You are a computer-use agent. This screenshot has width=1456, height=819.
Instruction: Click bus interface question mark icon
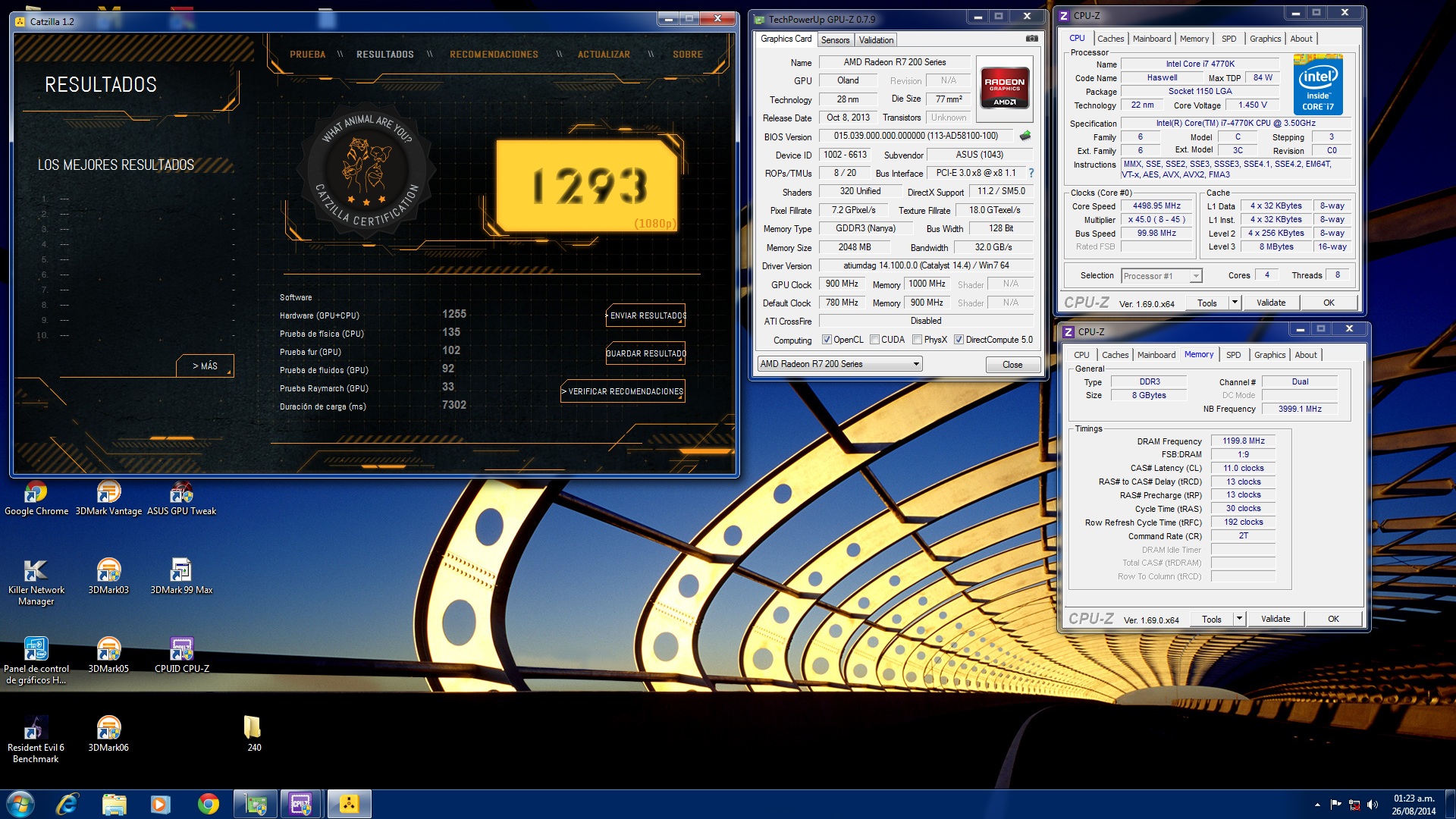pyautogui.click(x=1031, y=173)
